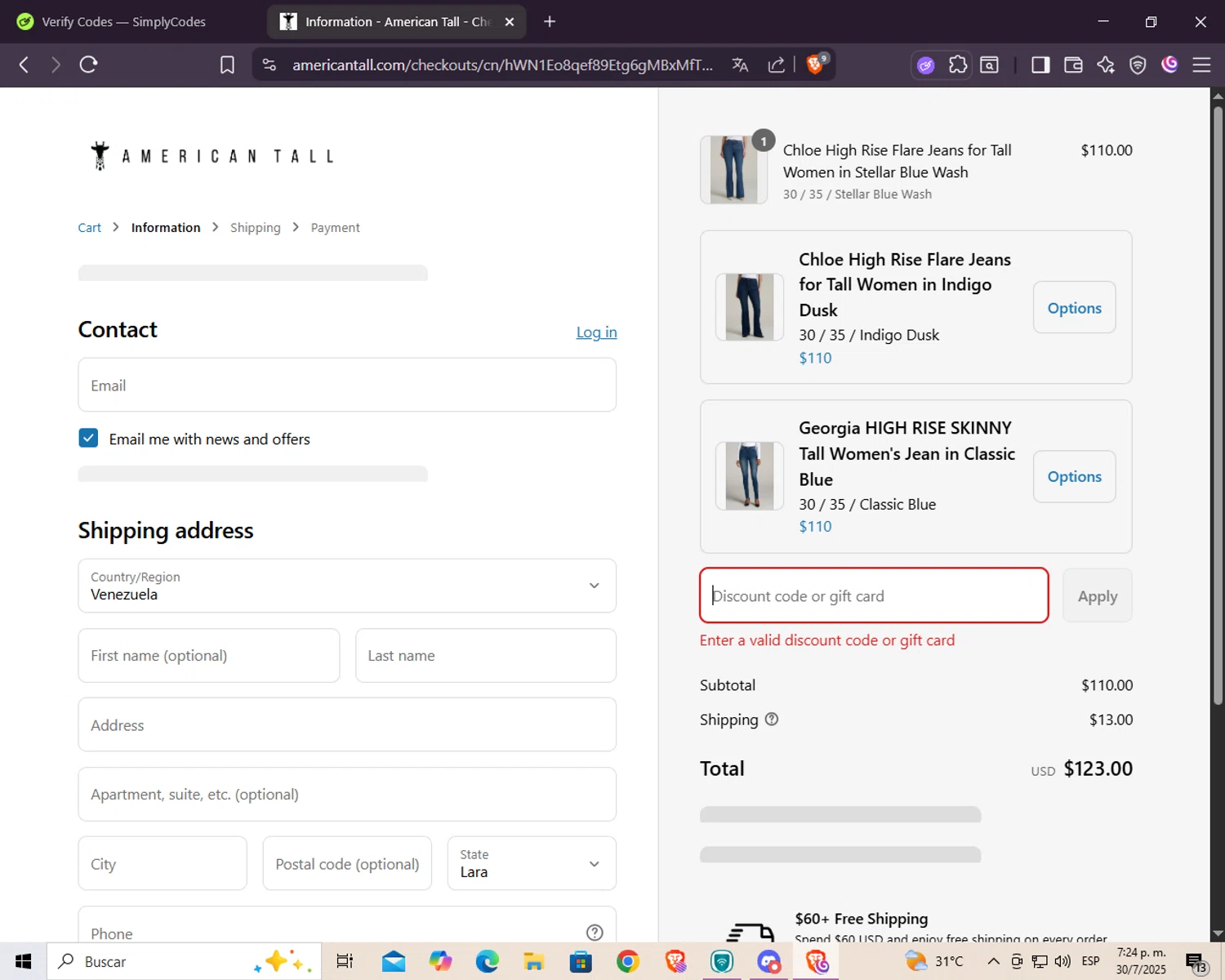Screen dimensions: 1225x980
Task: Open the State dropdown showing Lara
Action: [x=532, y=863]
